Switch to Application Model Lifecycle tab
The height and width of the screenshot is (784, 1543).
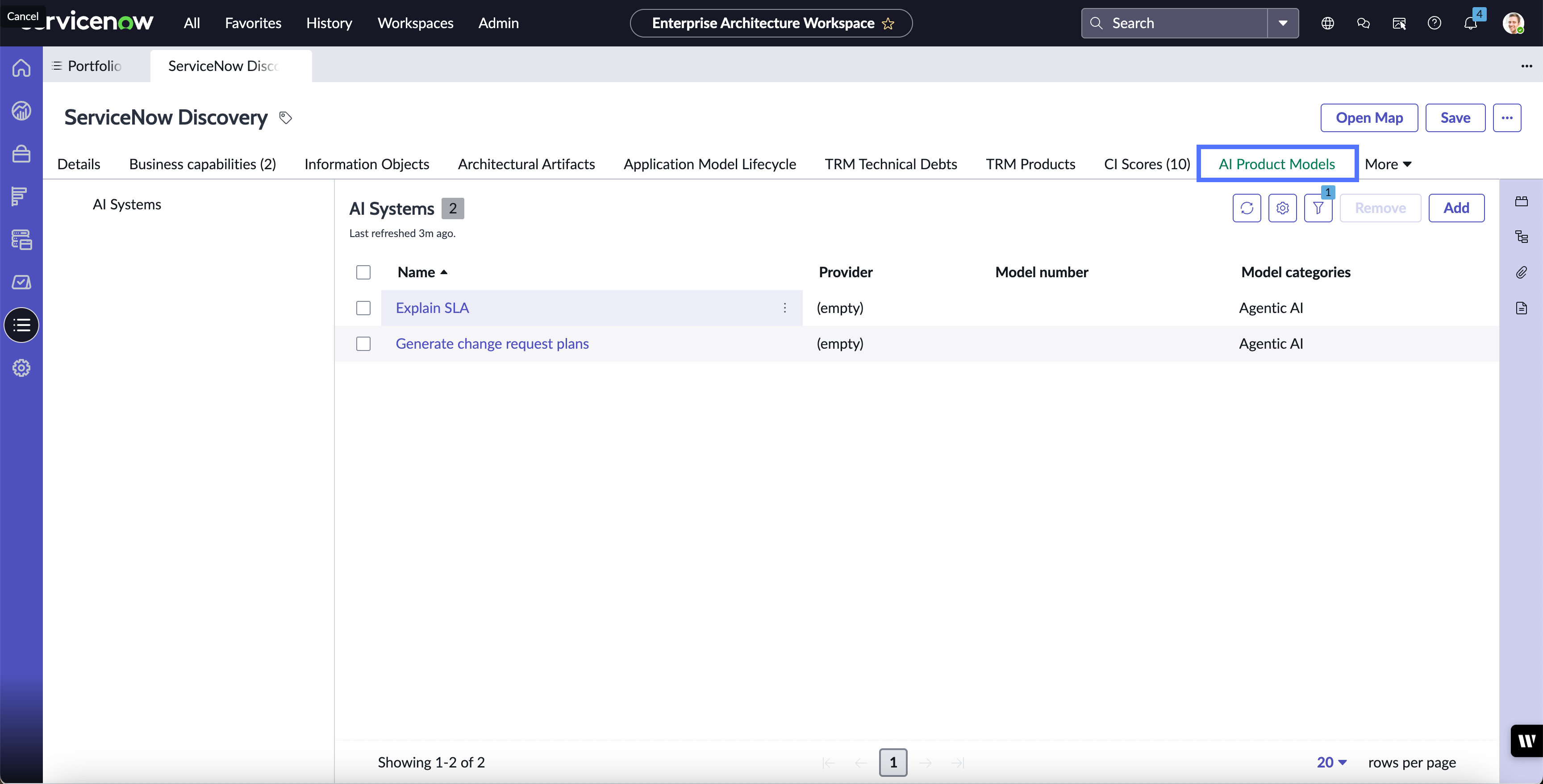coord(709,164)
